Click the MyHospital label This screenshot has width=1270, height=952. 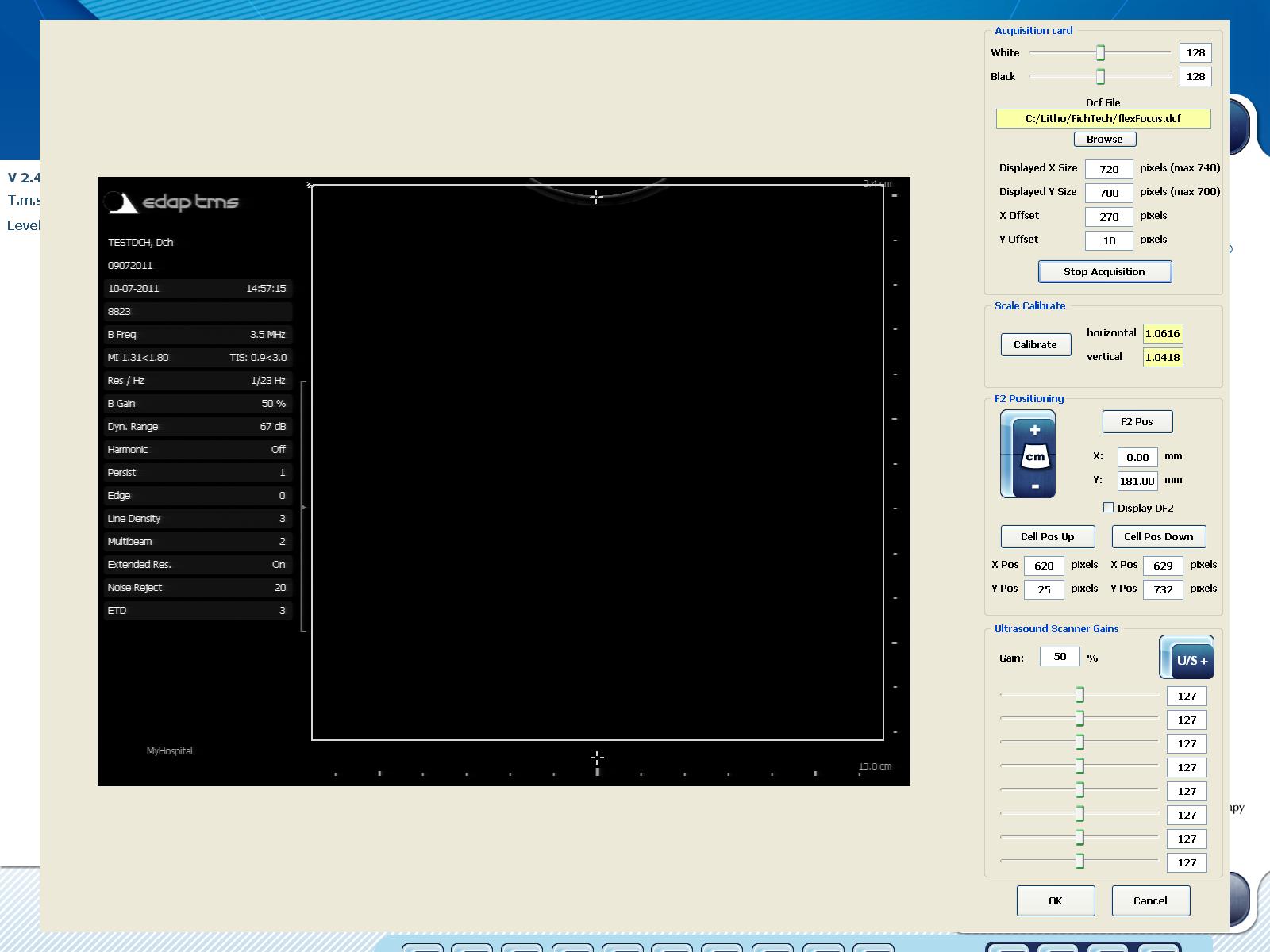[x=169, y=750]
